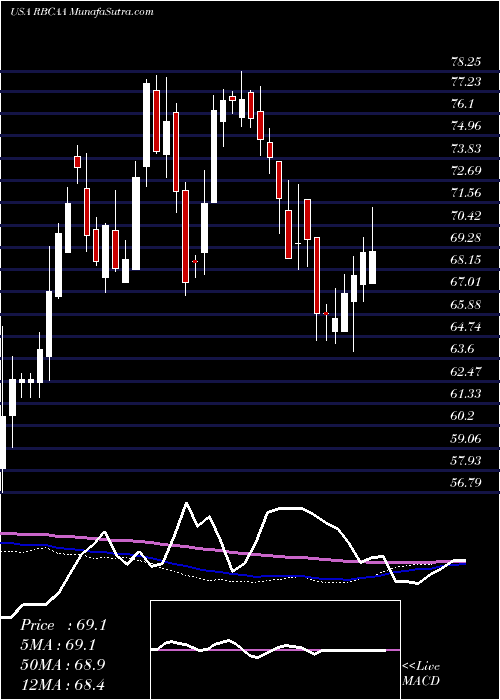The width and height of the screenshot is (500, 700).
Task: Click the USA RBCAA MunafaSutra.com title text
Action: [81, 12]
